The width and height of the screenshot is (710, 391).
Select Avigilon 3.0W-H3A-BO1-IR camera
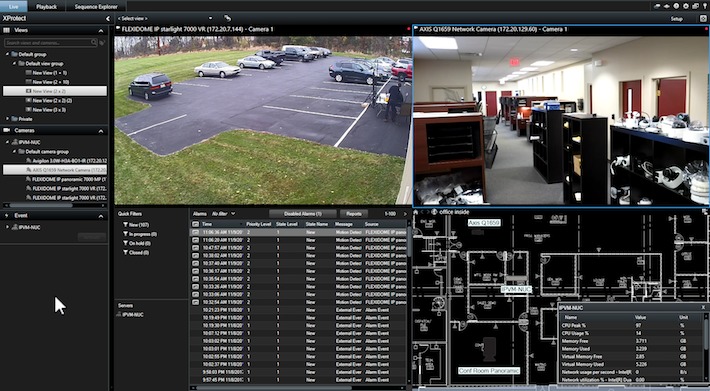67,161
